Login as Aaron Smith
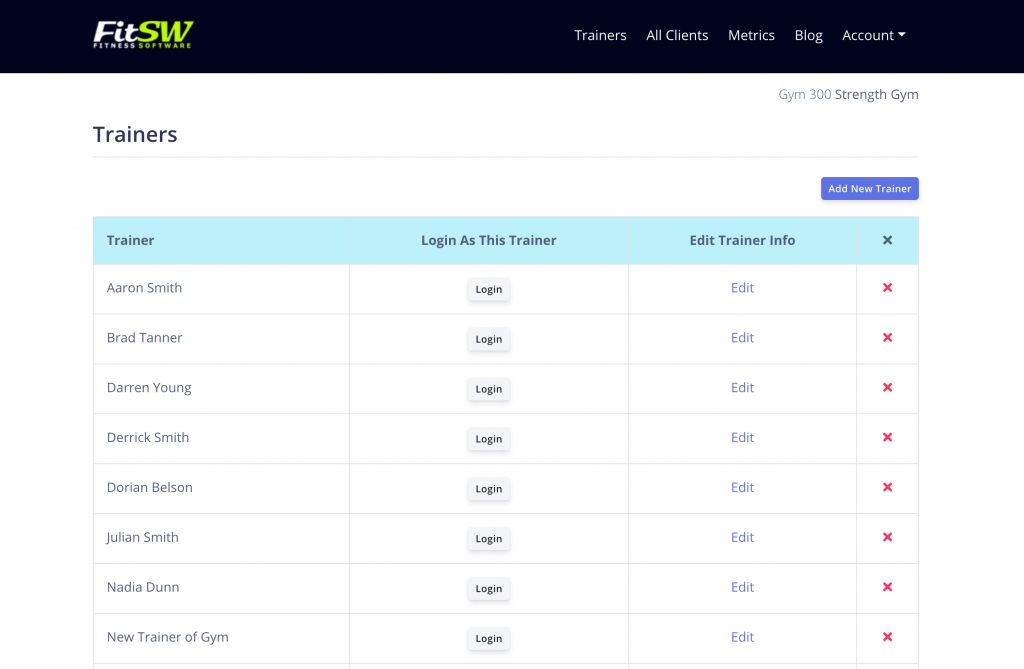1024x669 pixels. tap(488, 289)
